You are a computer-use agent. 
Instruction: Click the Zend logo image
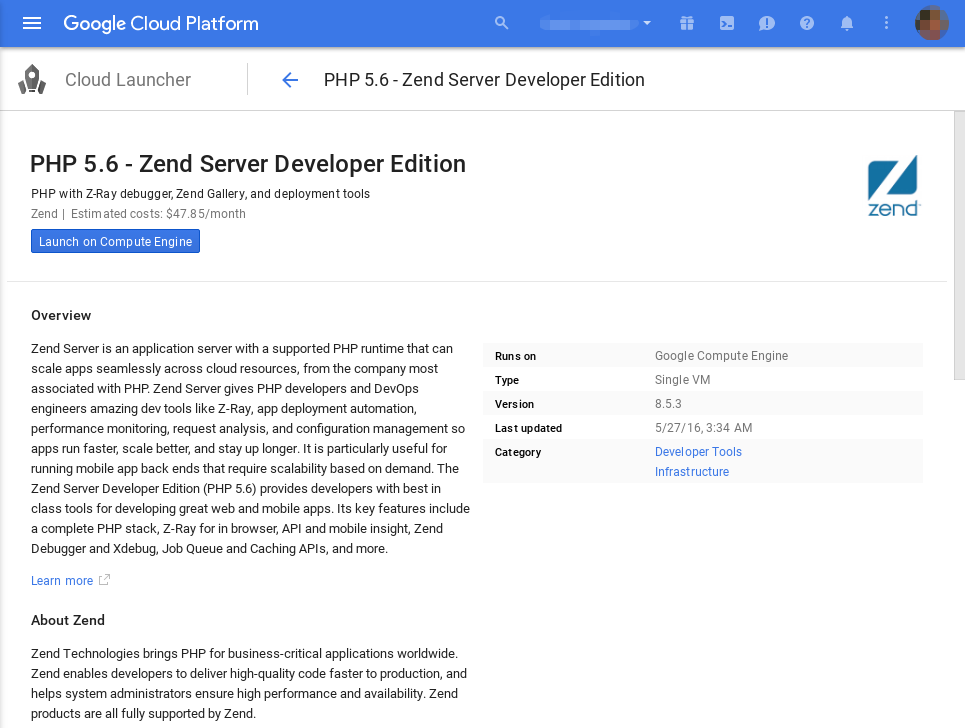click(894, 186)
